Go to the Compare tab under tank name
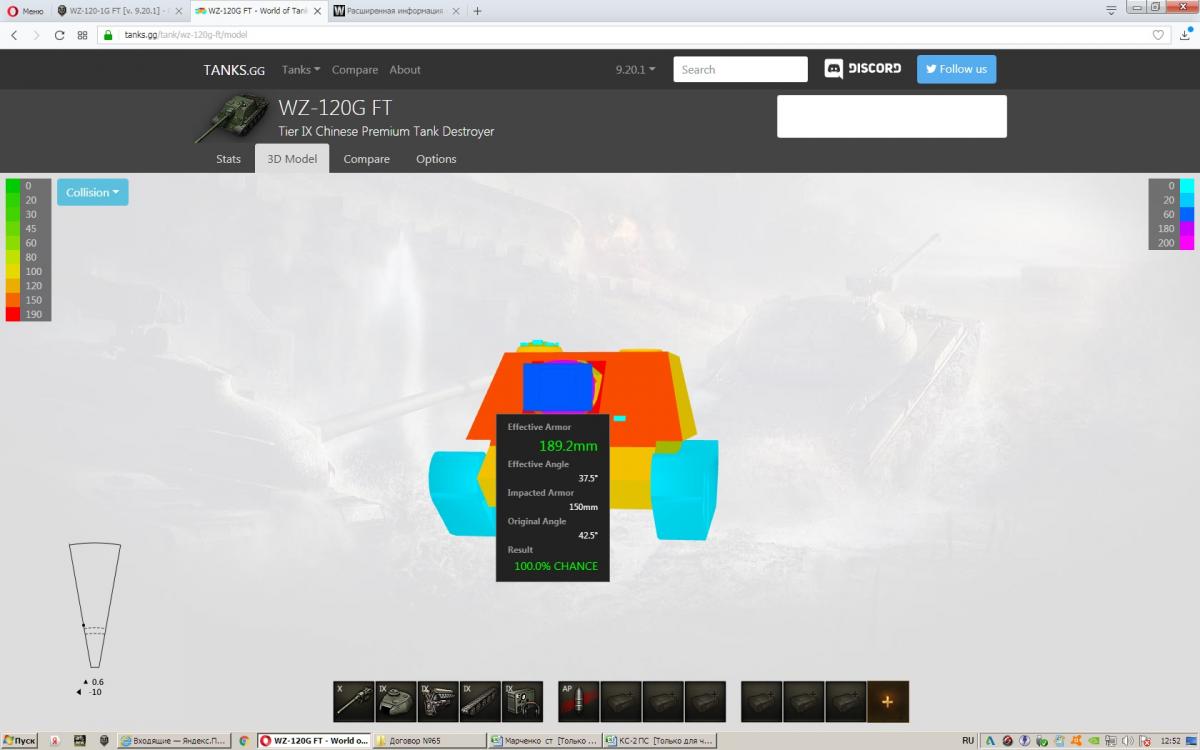 [x=366, y=159]
